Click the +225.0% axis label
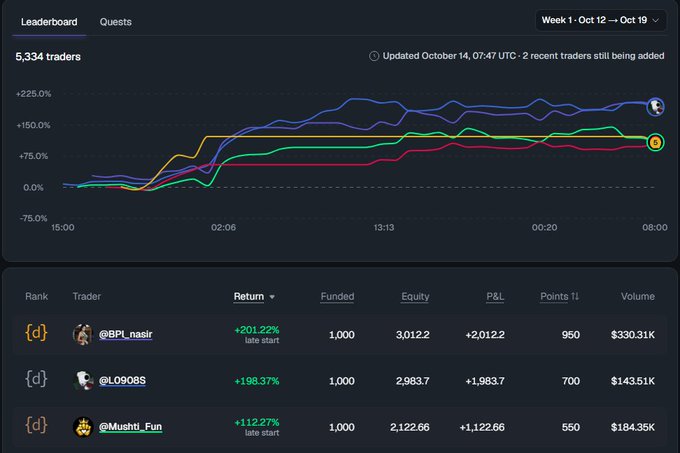680x453 pixels. (x=33, y=94)
